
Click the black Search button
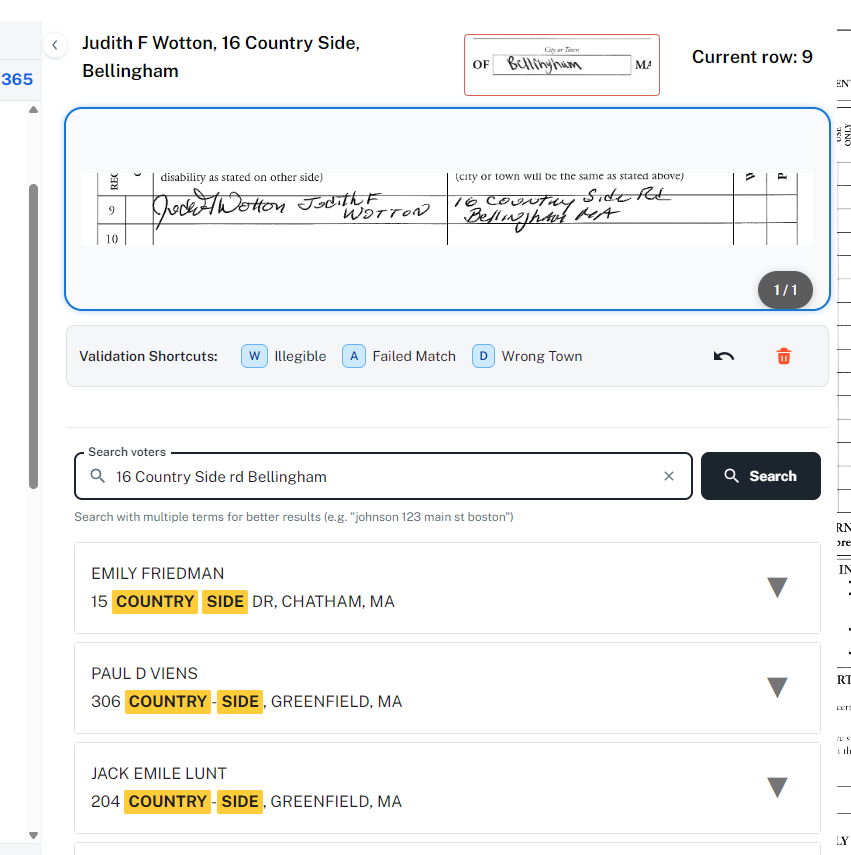point(760,476)
